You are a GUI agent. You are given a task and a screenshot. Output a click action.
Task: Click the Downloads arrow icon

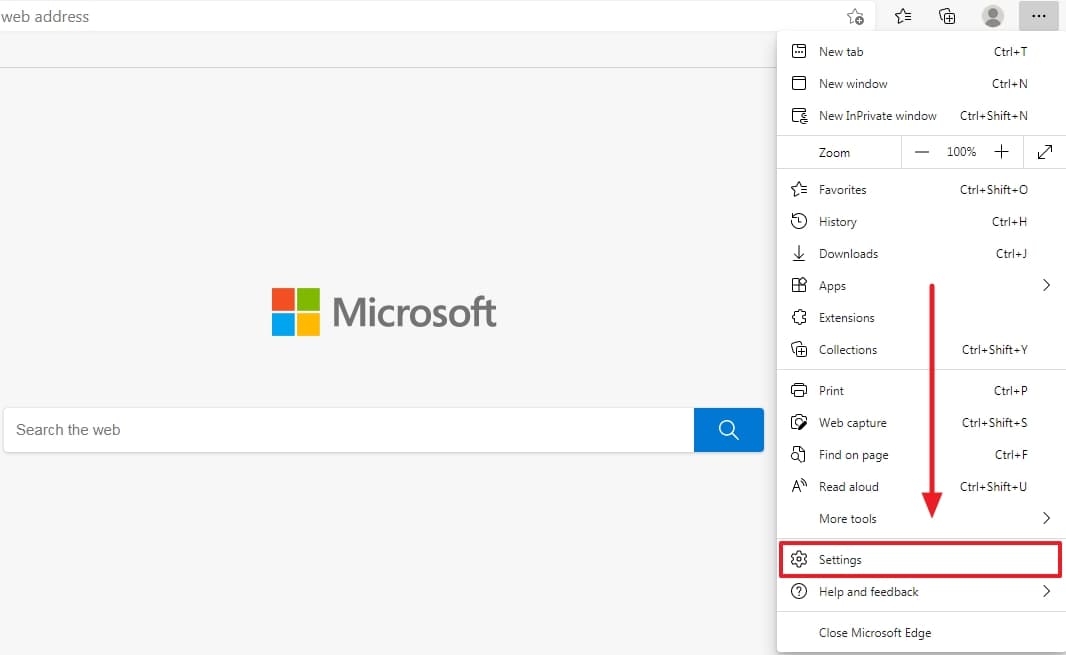[x=799, y=253]
